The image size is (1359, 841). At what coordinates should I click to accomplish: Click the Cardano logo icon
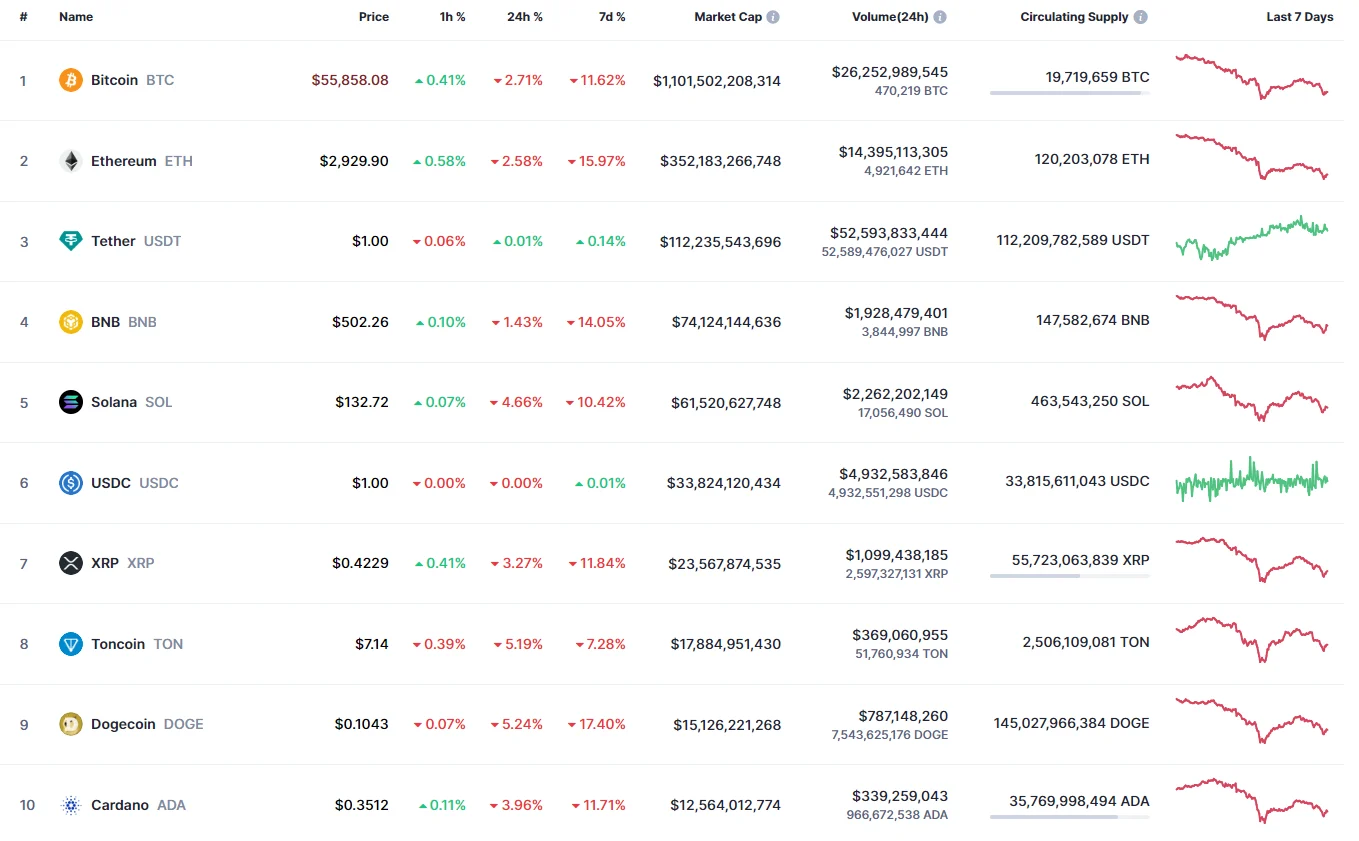(x=71, y=805)
